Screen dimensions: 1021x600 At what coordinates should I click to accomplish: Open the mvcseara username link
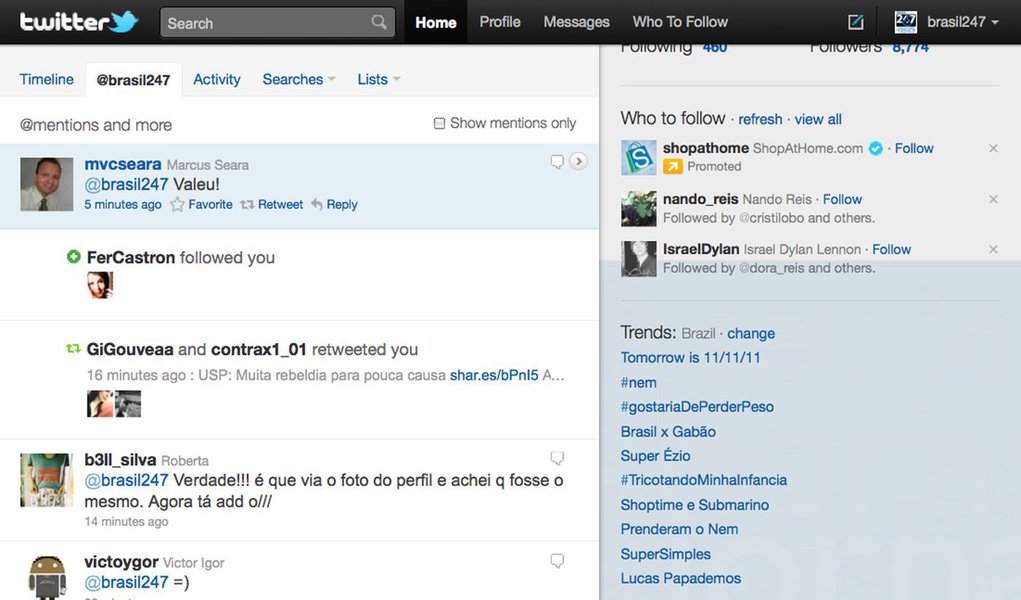pos(123,164)
